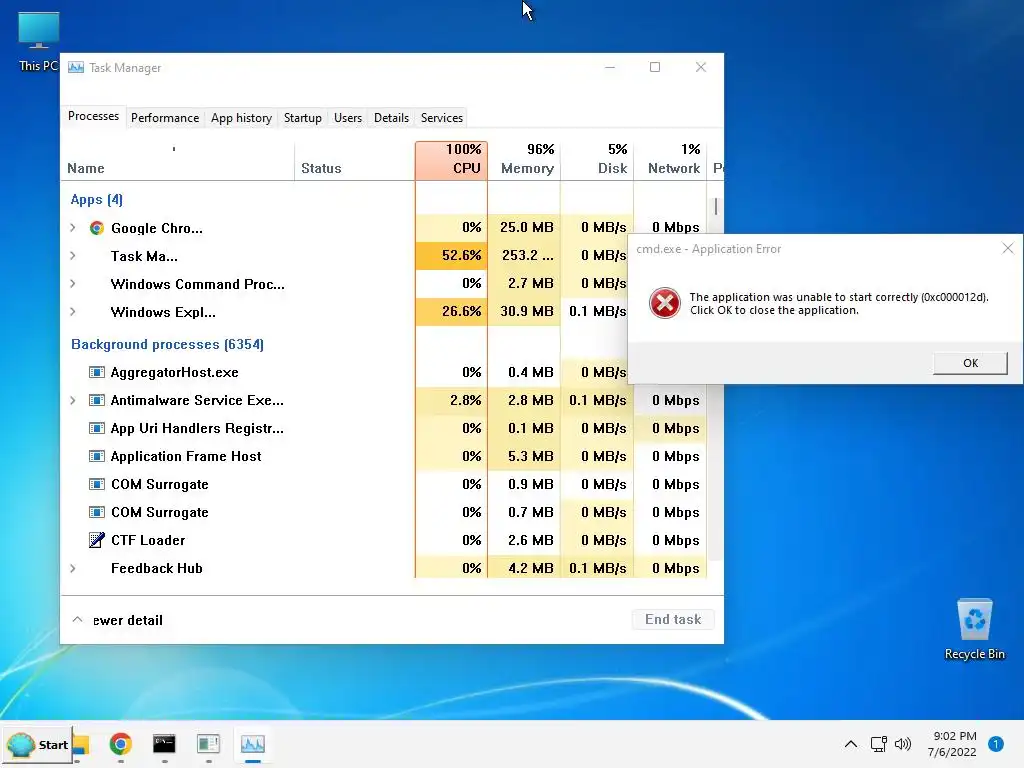
Task: Click the App Uri Handlers Registration icon
Action: [97, 428]
